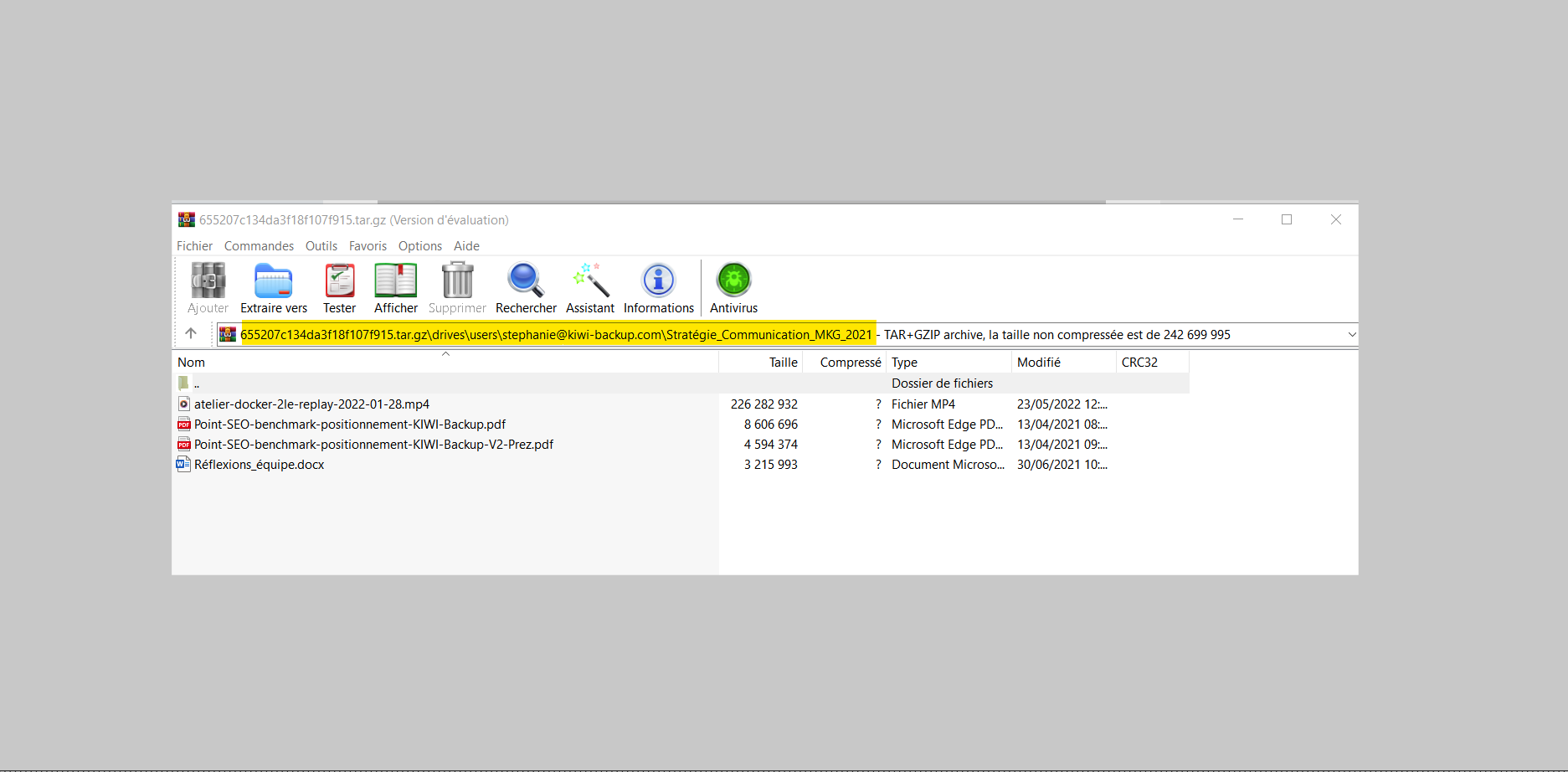Image resolution: width=1568 pixels, height=772 pixels.
Task: Click the Tester archive icon
Action: pyautogui.click(x=340, y=280)
